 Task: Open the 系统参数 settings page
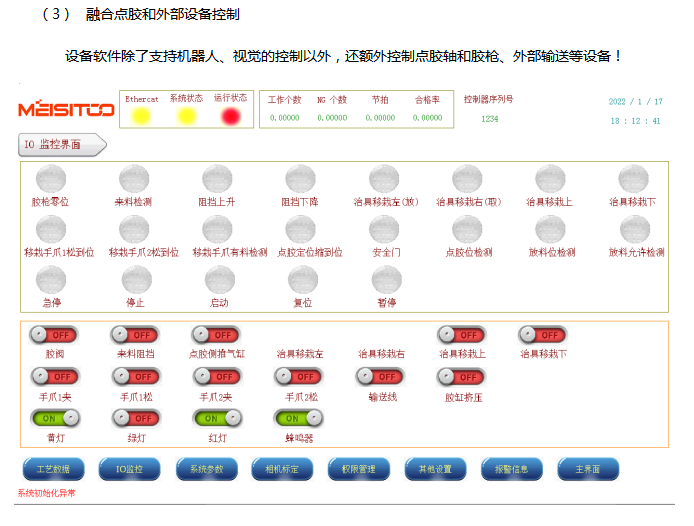click(x=207, y=468)
